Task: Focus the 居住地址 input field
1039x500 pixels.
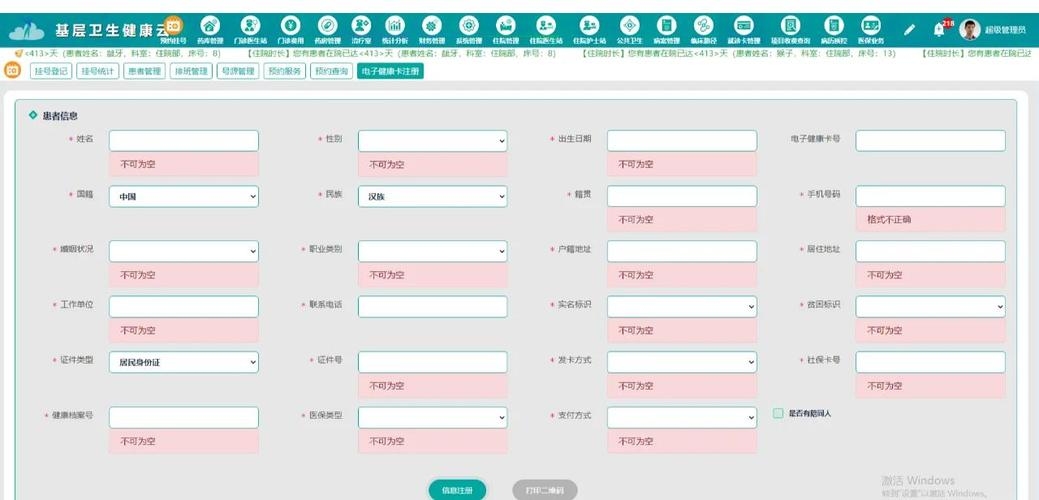Action: 930,251
